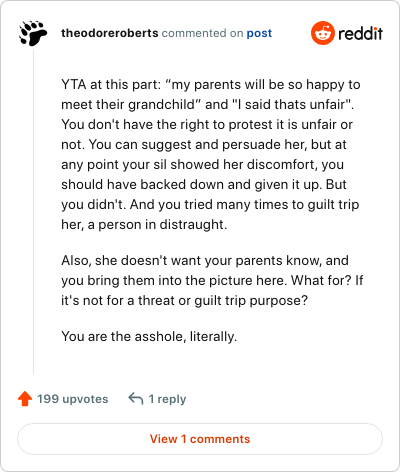Click the Reddit Snoo logo icon

(322, 33)
